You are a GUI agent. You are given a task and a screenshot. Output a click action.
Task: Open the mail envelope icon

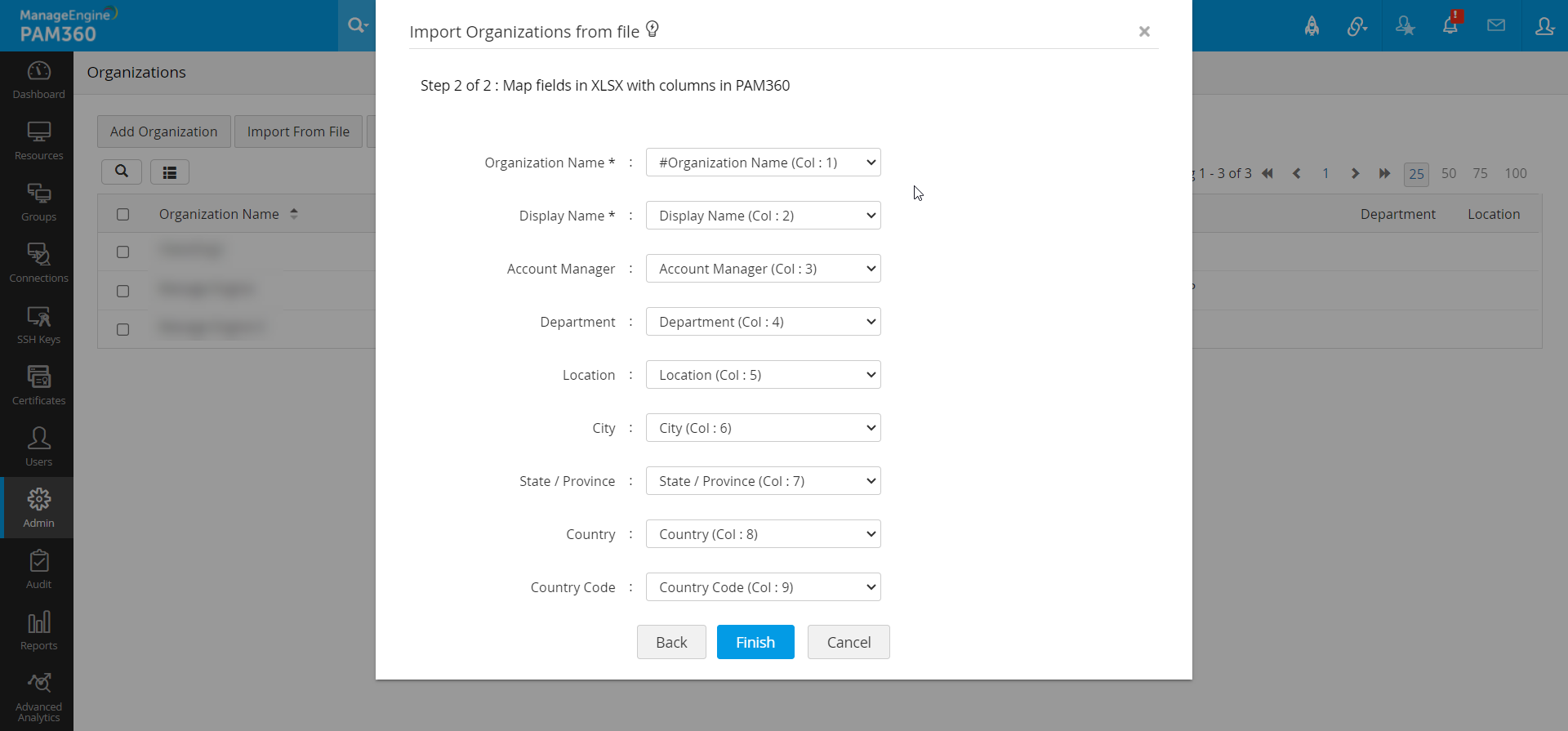tap(1496, 25)
